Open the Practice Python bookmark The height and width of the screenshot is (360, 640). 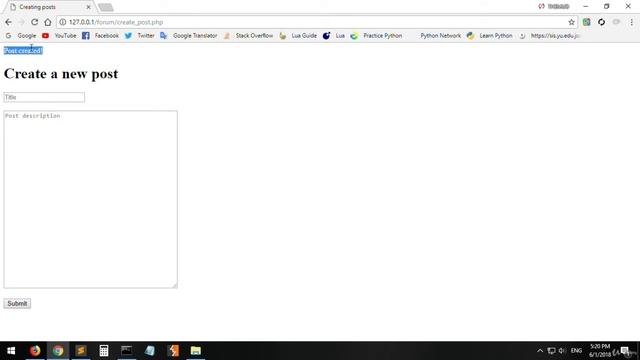[376, 36]
